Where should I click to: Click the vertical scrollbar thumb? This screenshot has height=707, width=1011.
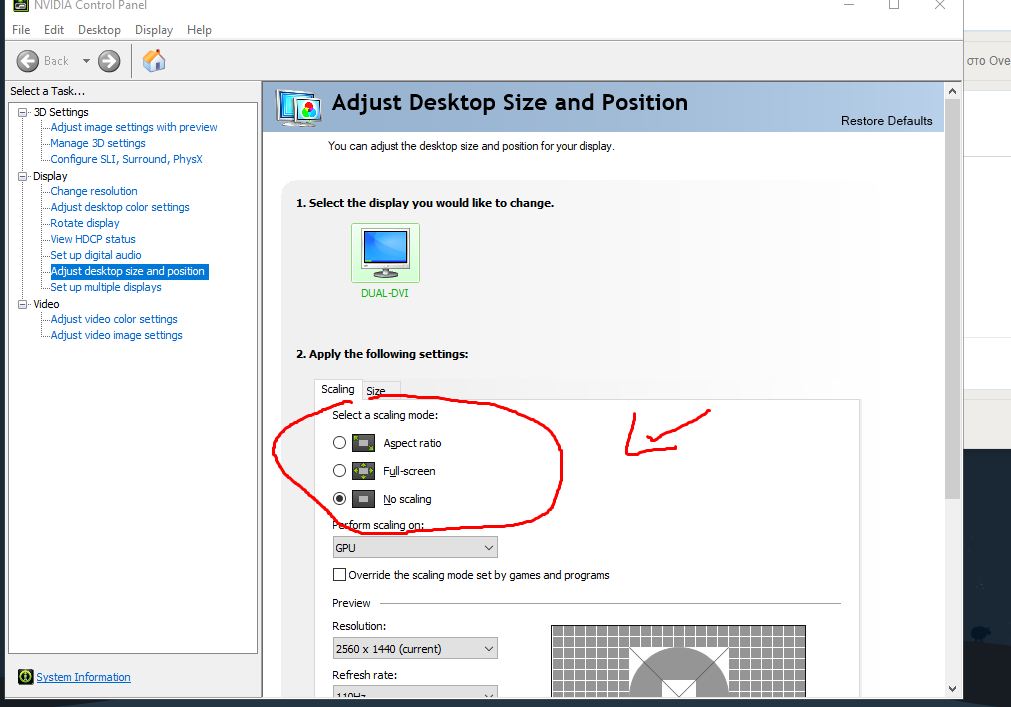coord(952,298)
